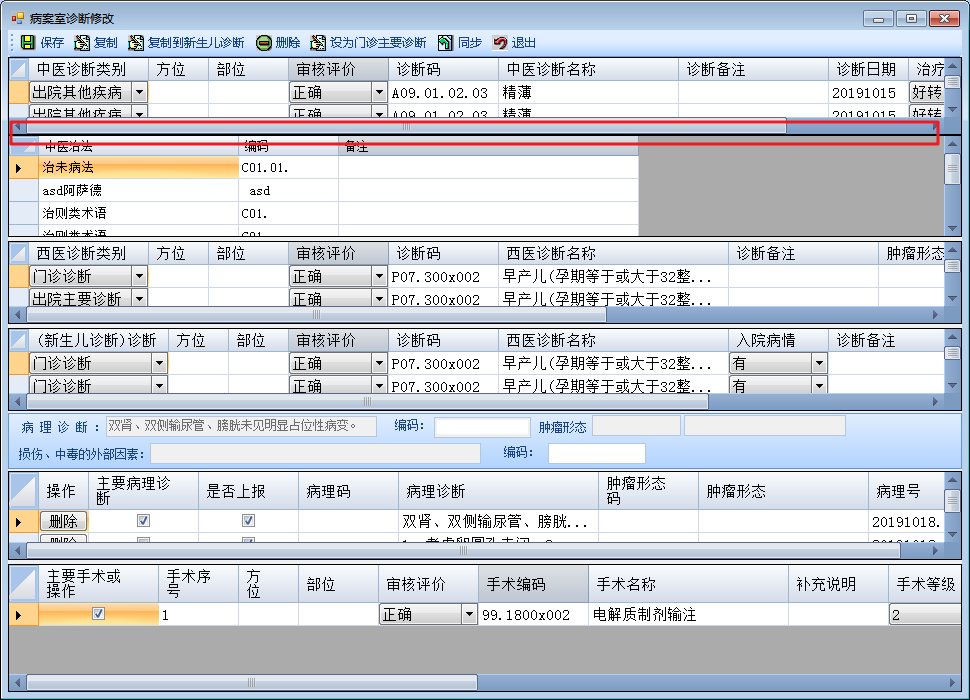Toggle 主要病理诊断 checkbox in first pathology row
970x700 pixels.
click(144, 521)
